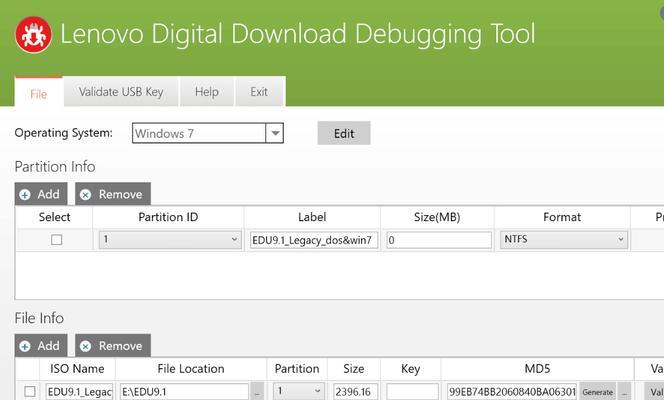Click the Edit button
Screen dimensions: 664x400
click(x=344, y=133)
